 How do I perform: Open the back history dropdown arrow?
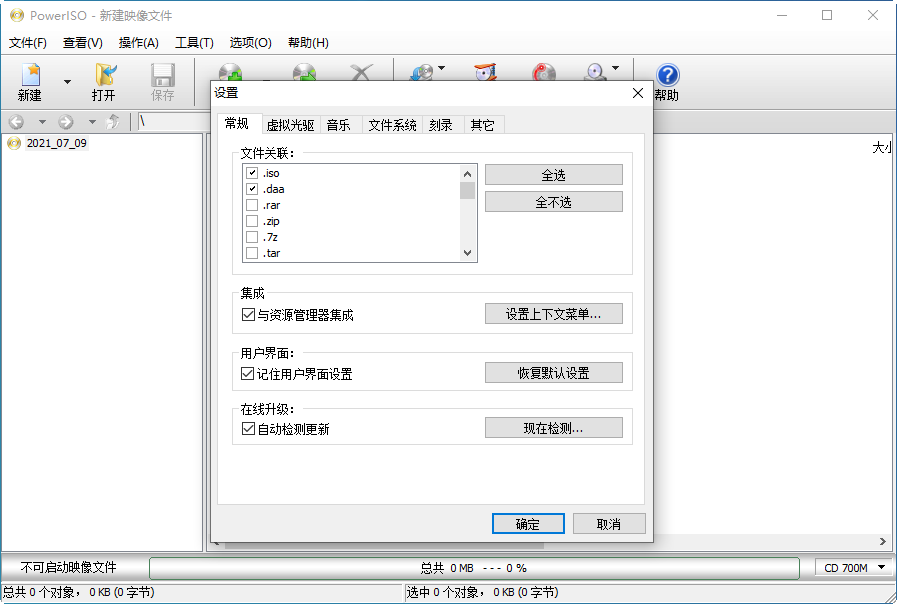pos(42,122)
